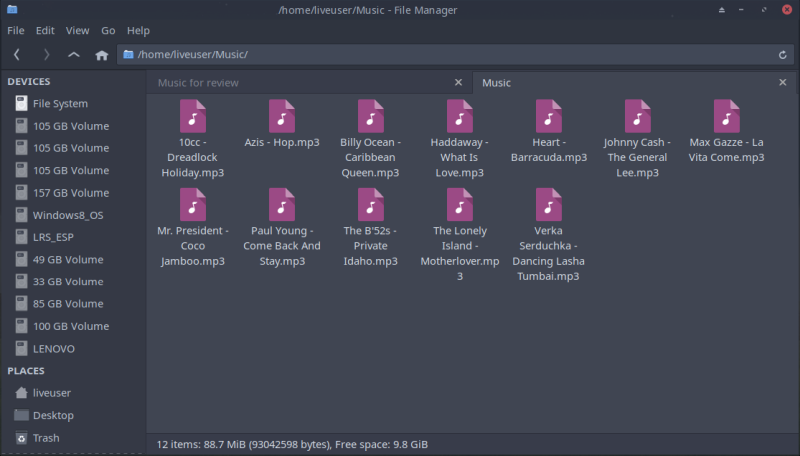Go back with the left arrow button
800x456 pixels.
point(17,55)
